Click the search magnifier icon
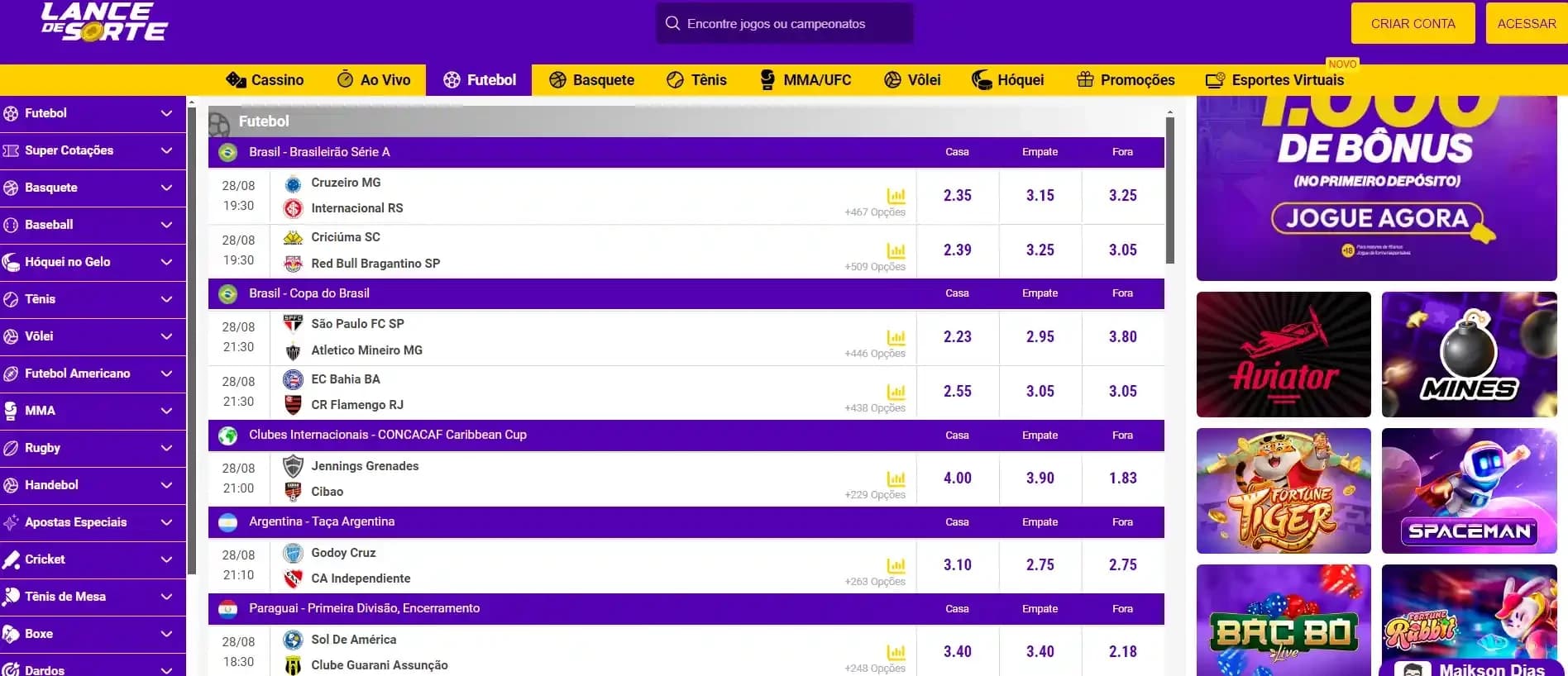Viewport: 1568px width, 676px height. pos(672,23)
